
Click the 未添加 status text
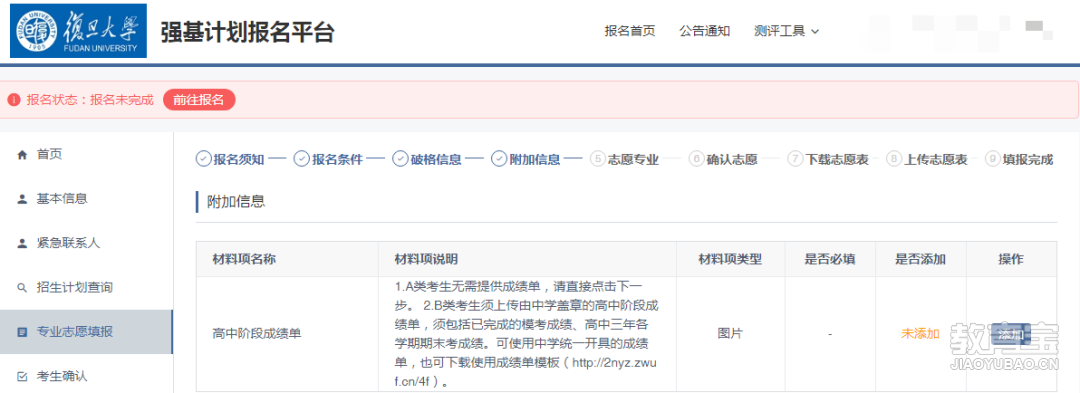click(920, 334)
